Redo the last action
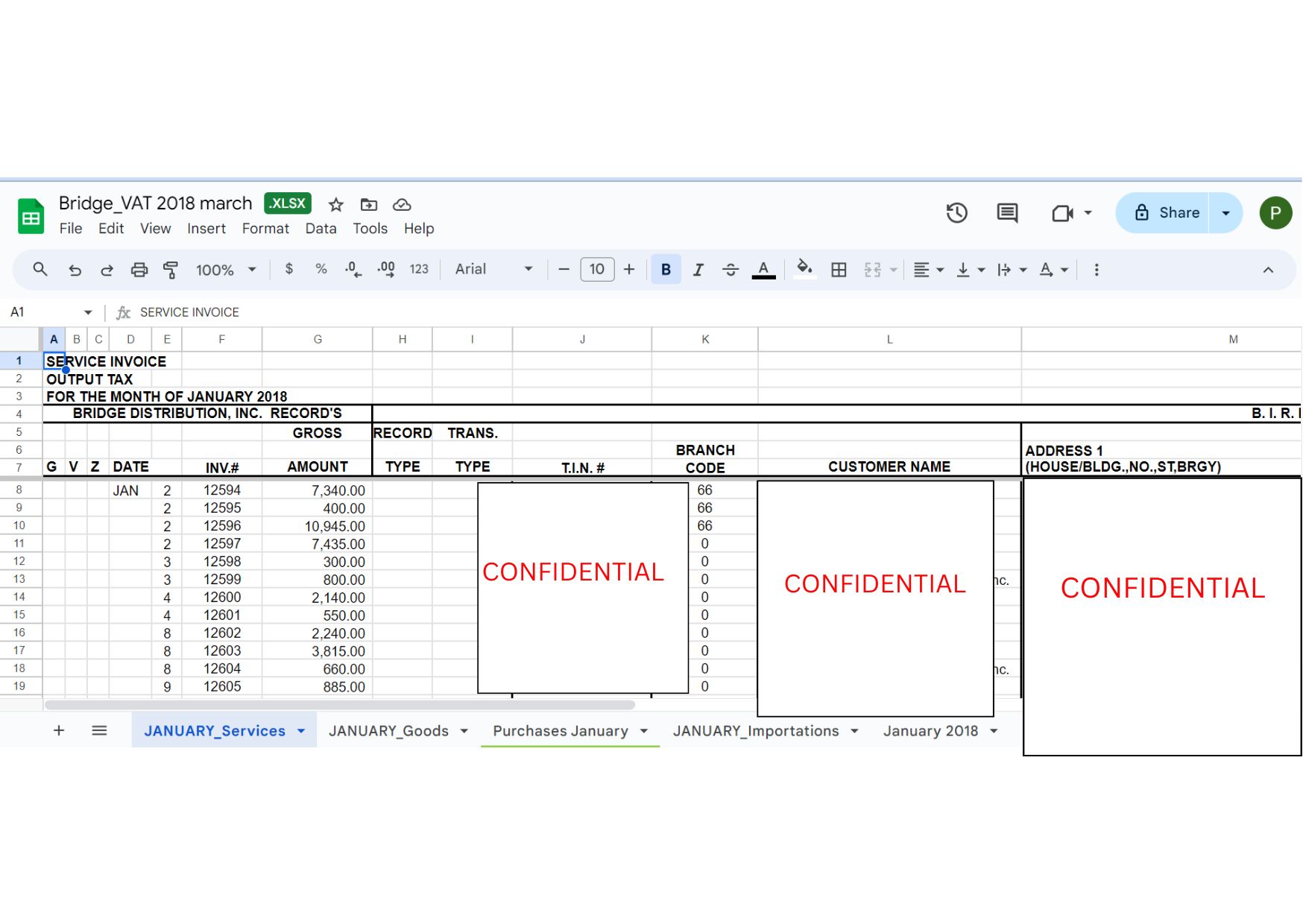Viewport: 1303px width, 924px height. pyautogui.click(x=107, y=270)
